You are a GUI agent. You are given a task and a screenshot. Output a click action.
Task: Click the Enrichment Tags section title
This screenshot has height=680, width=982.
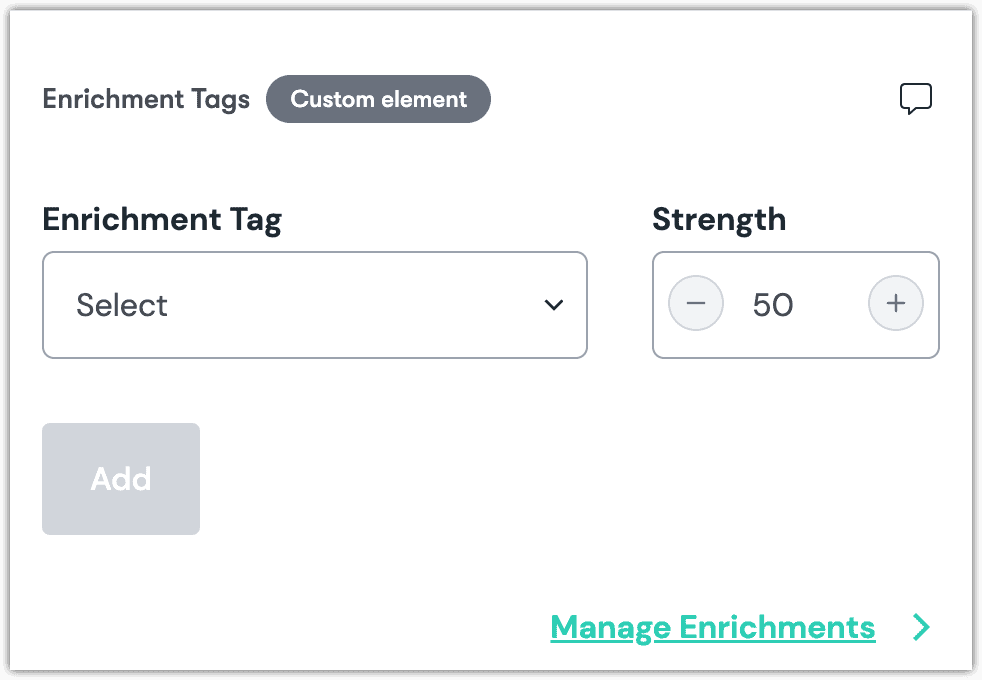[146, 100]
